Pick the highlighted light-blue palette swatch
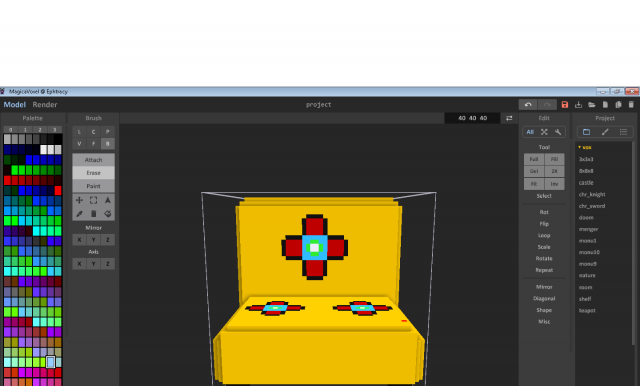Screen dimensions: 640x386 (51, 362)
